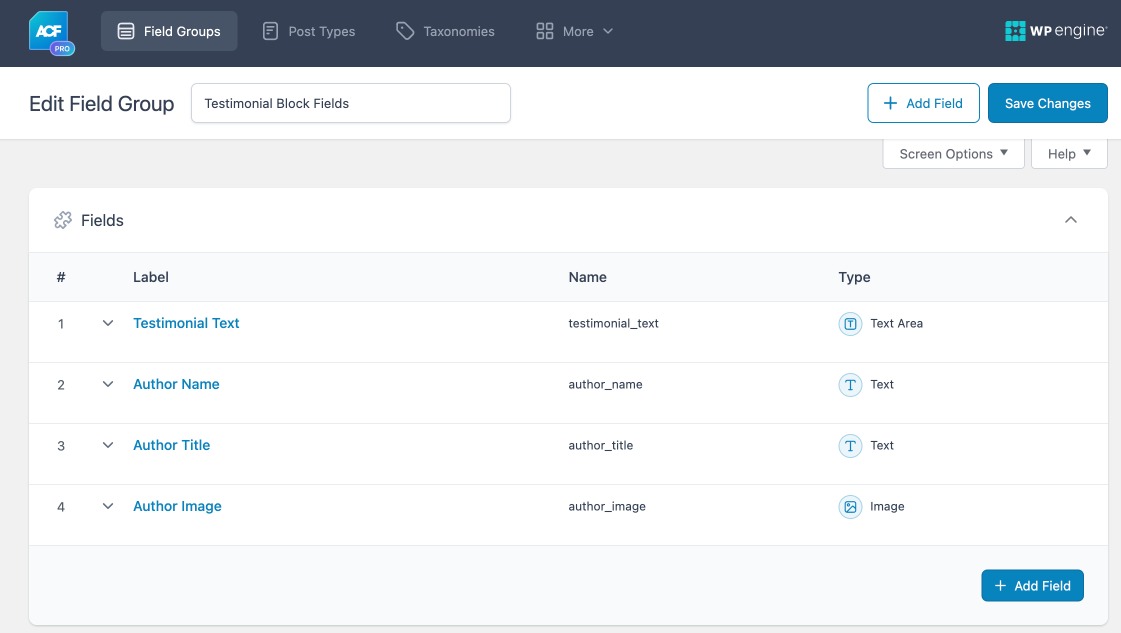Click the WP Engine logo
The image size is (1121, 633).
1055,31
